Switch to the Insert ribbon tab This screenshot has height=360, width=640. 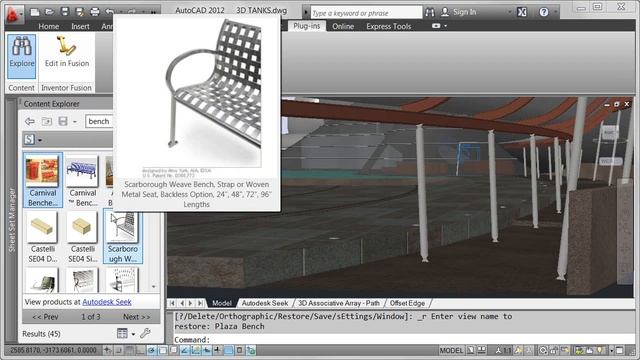click(x=80, y=26)
